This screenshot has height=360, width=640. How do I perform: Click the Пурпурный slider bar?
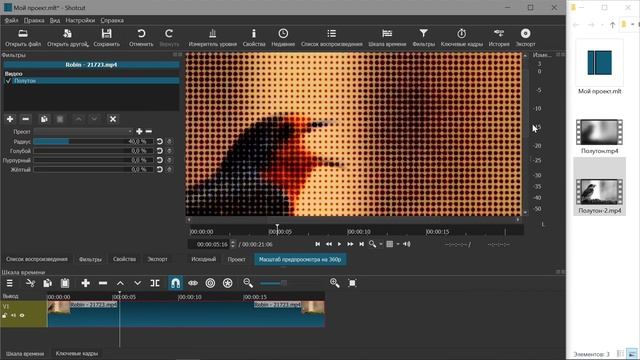(93, 160)
